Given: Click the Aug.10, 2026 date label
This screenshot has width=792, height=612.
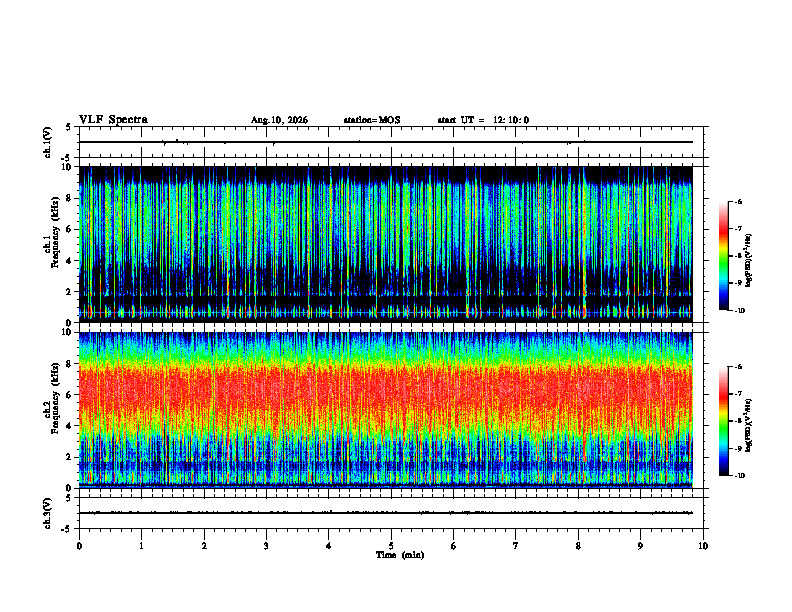Looking at the screenshot, I should point(279,120).
